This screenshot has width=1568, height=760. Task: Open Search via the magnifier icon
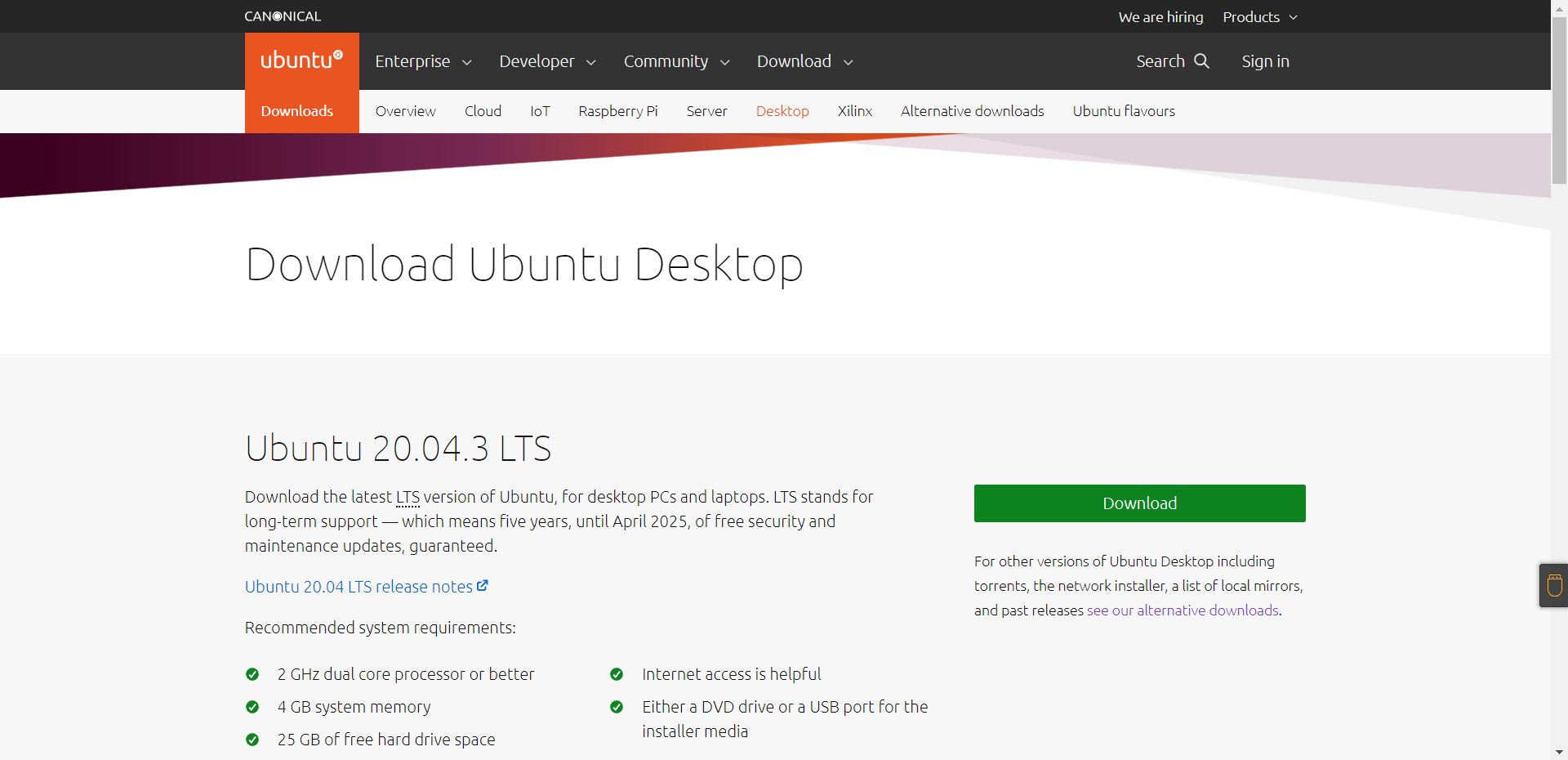[x=1201, y=61]
